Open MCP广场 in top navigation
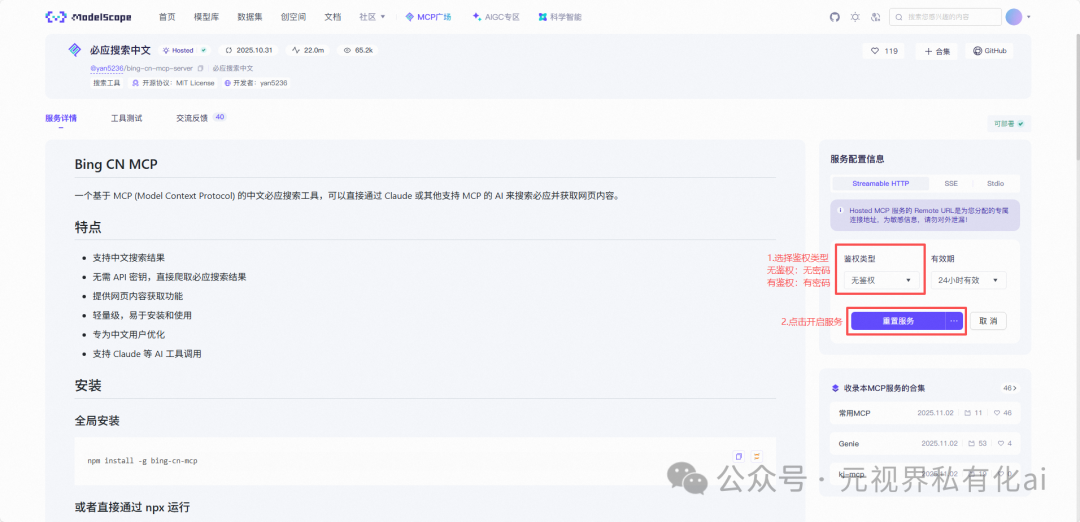Image resolution: width=1080 pixels, height=522 pixels. (x=428, y=17)
